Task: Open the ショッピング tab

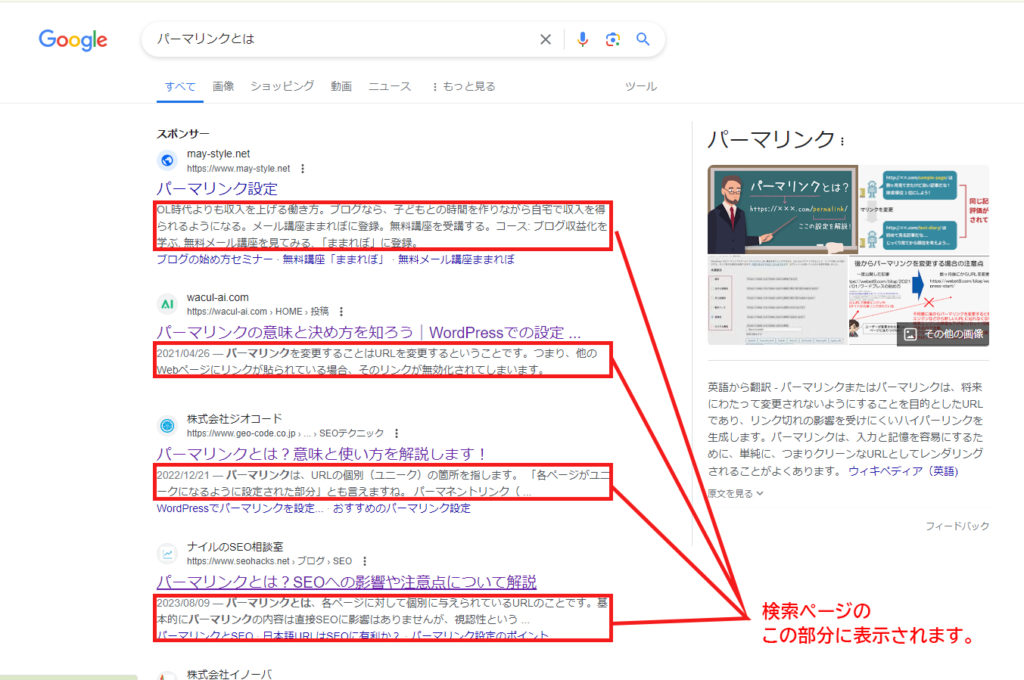Action: tap(282, 87)
